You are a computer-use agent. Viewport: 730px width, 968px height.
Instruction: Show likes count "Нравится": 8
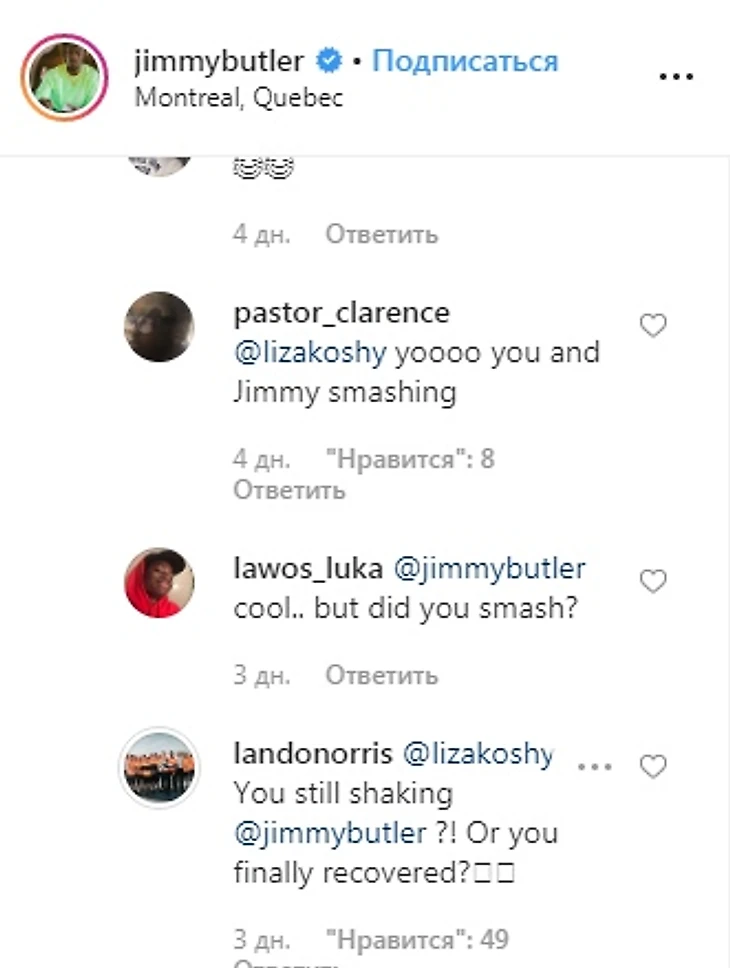(410, 460)
